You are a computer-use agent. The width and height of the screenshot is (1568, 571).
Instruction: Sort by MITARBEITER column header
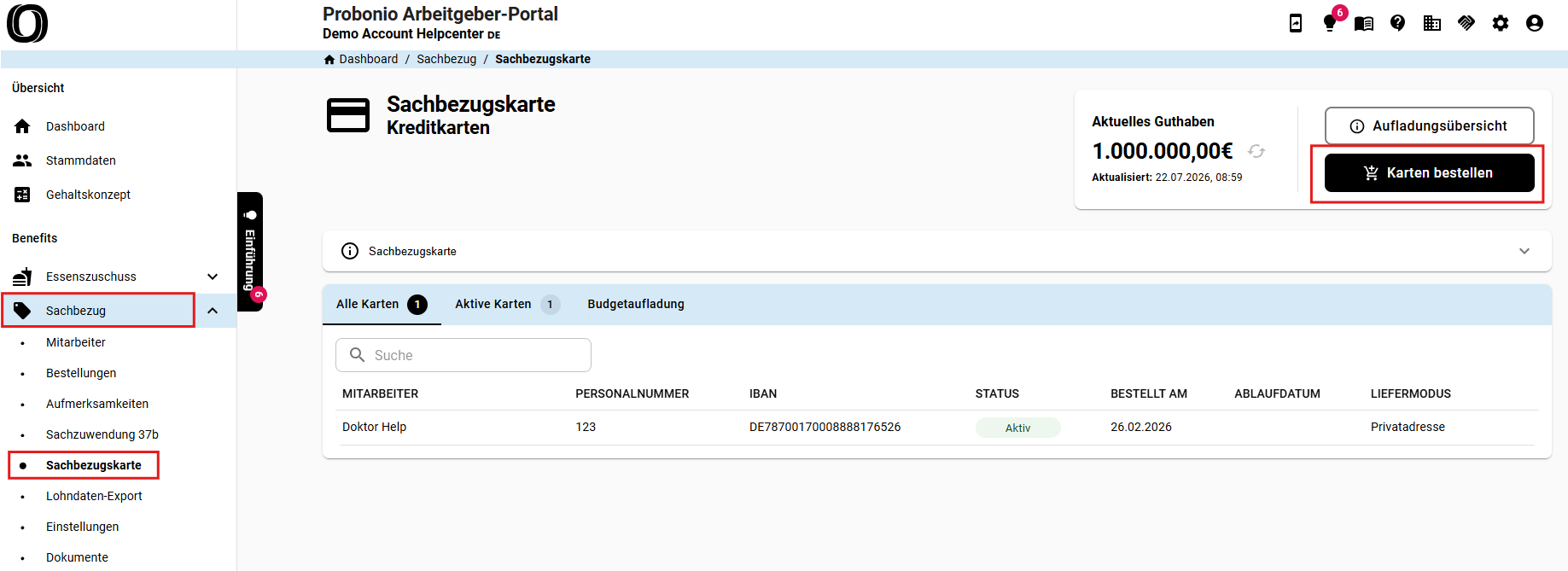click(x=381, y=393)
